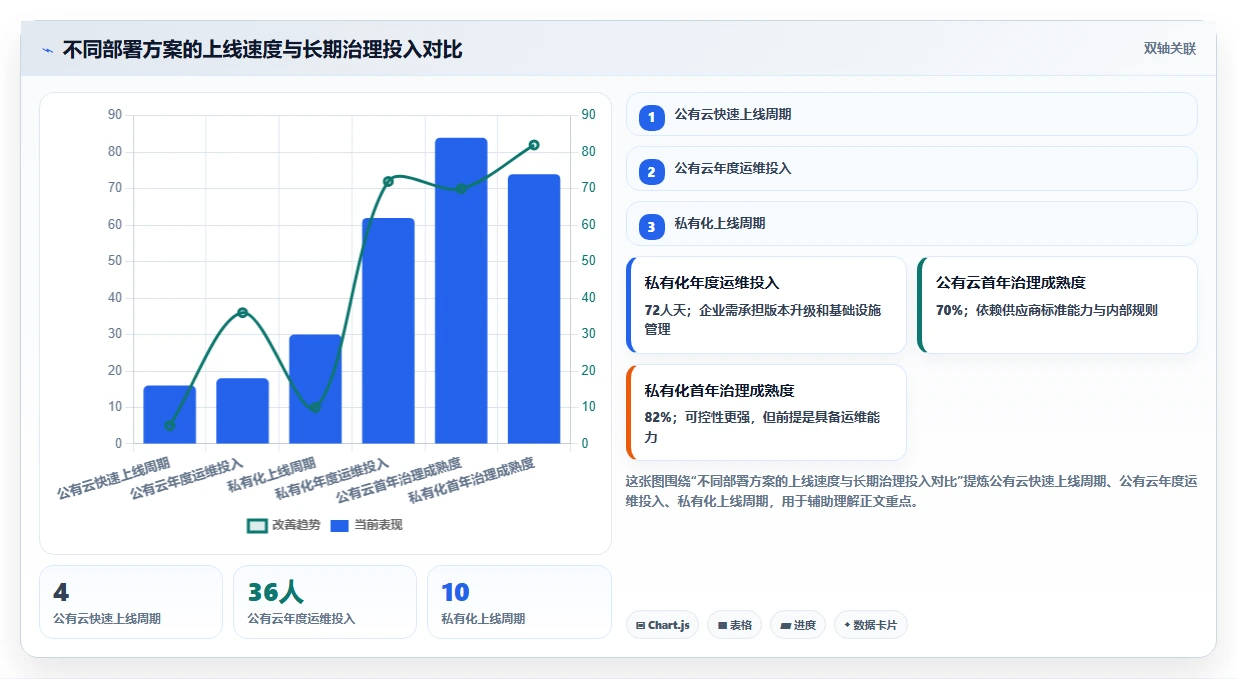
Task: Click the 私有化上线周期 bar in chart
Action: [315, 389]
